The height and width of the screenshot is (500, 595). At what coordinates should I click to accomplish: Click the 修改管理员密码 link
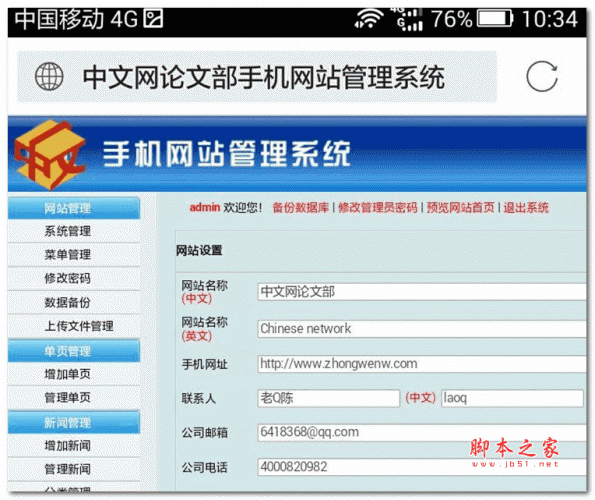coord(378,208)
